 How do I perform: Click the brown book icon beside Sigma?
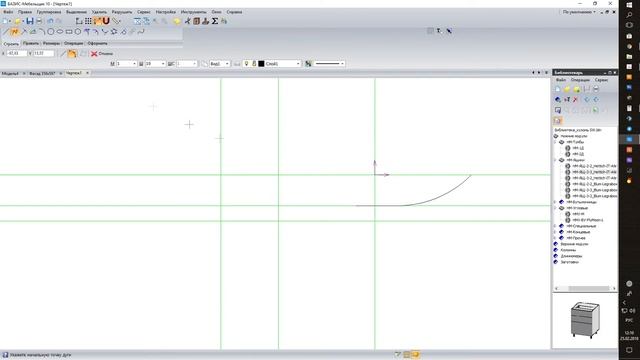pyautogui.click(x=197, y=21)
